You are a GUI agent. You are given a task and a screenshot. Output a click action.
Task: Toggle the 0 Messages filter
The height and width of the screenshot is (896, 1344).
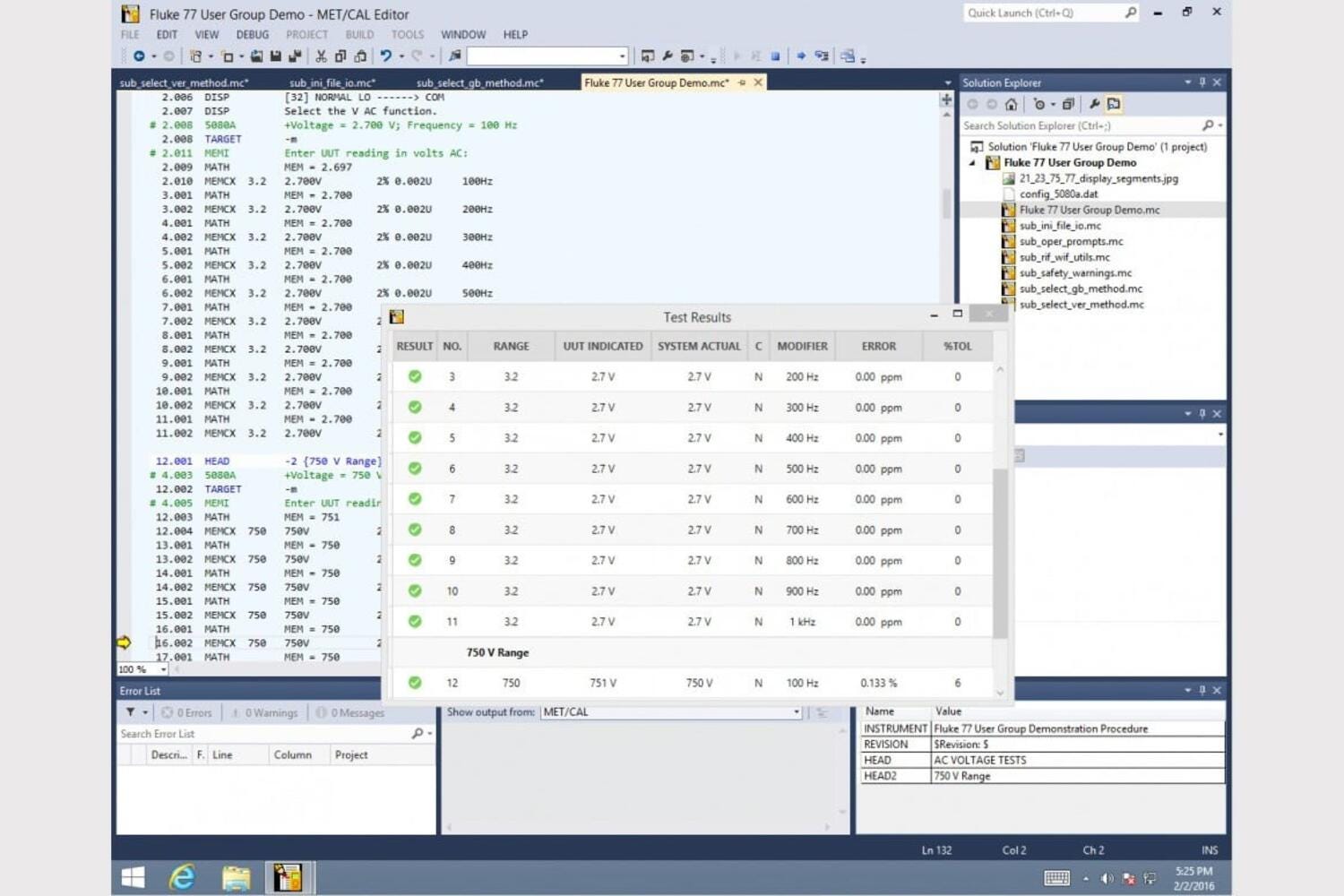tap(350, 712)
